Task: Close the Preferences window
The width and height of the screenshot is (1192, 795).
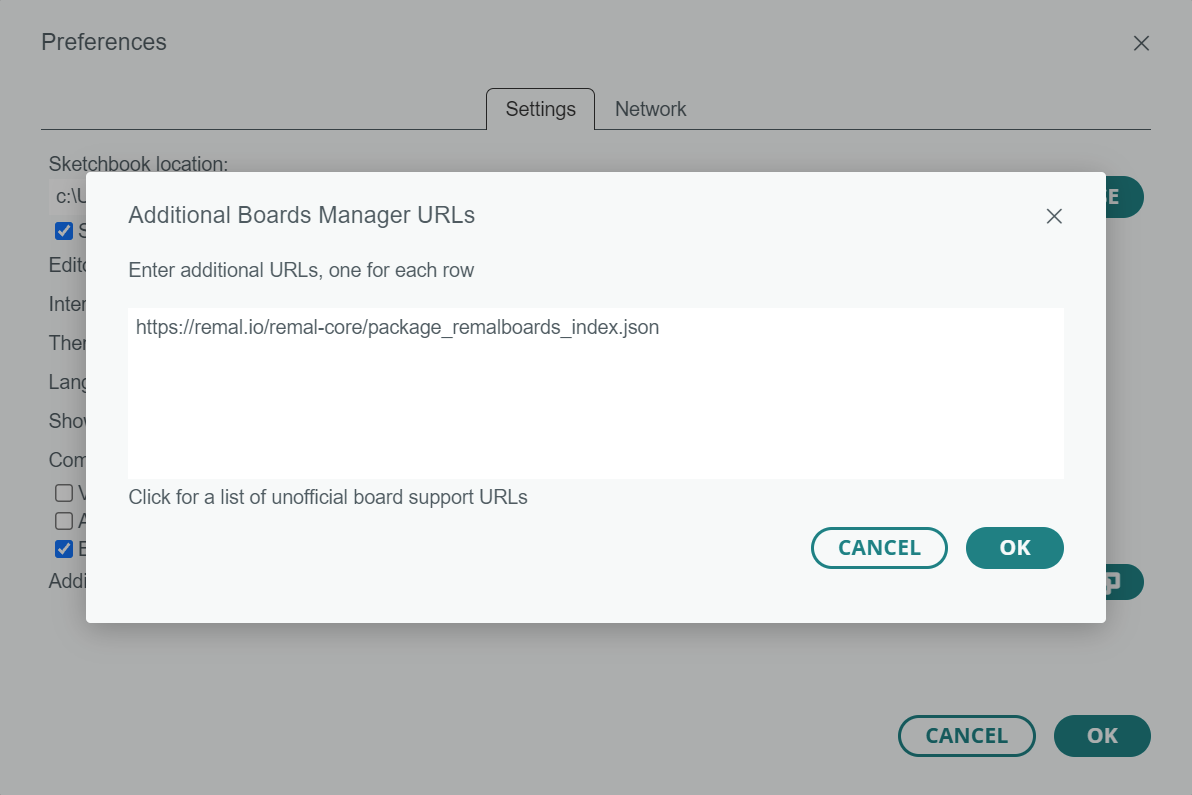Action: tap(1140, 43)
